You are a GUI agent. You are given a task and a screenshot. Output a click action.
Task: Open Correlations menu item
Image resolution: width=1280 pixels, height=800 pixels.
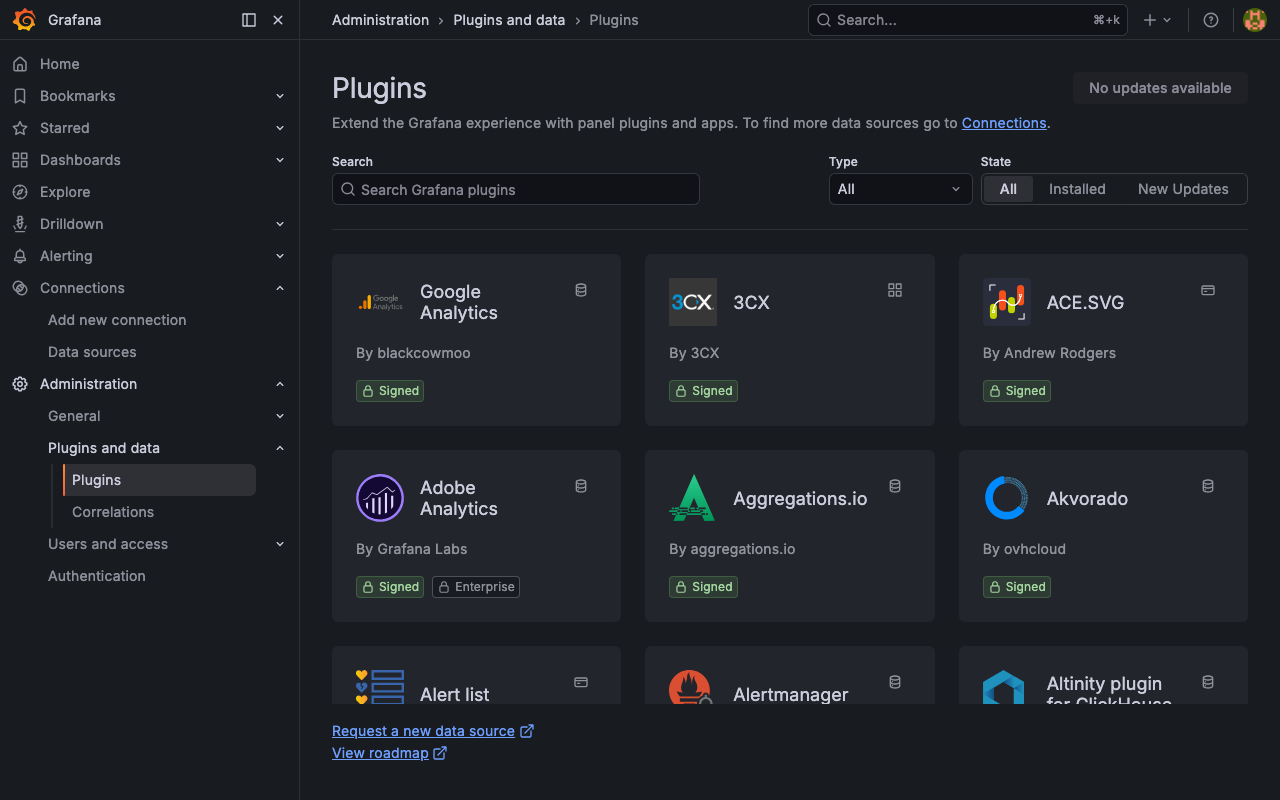[x=113, y=512]
